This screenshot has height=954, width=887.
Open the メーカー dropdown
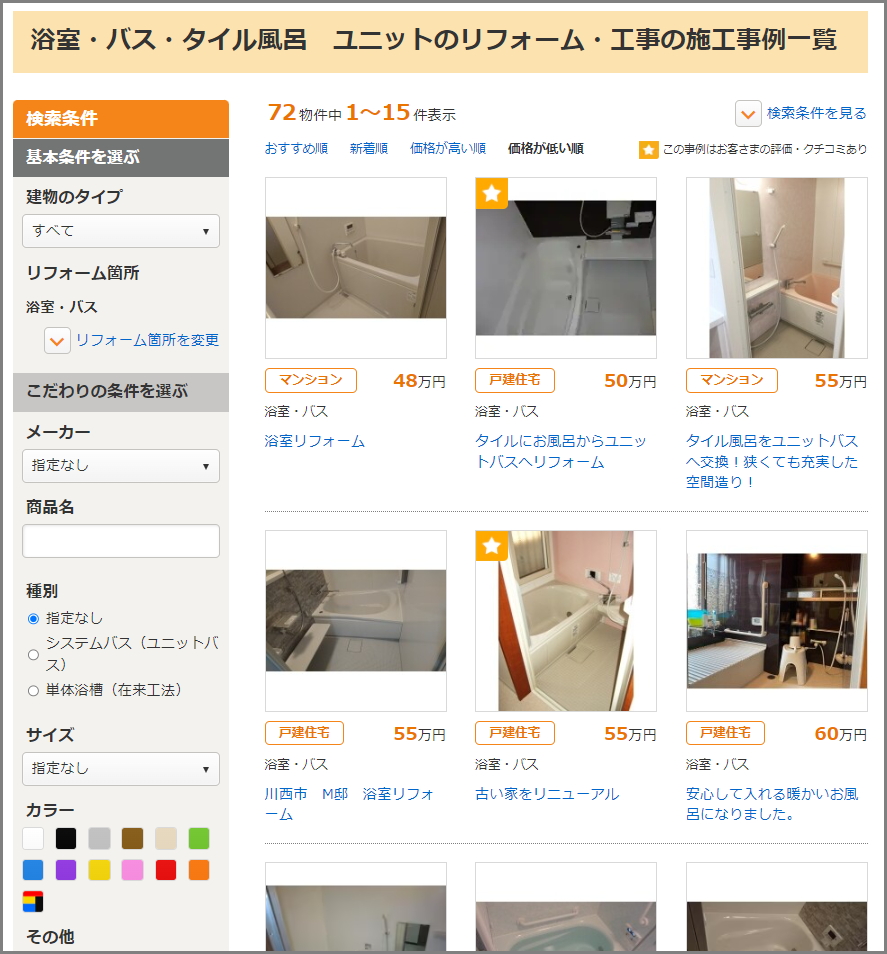coord(121,466)
